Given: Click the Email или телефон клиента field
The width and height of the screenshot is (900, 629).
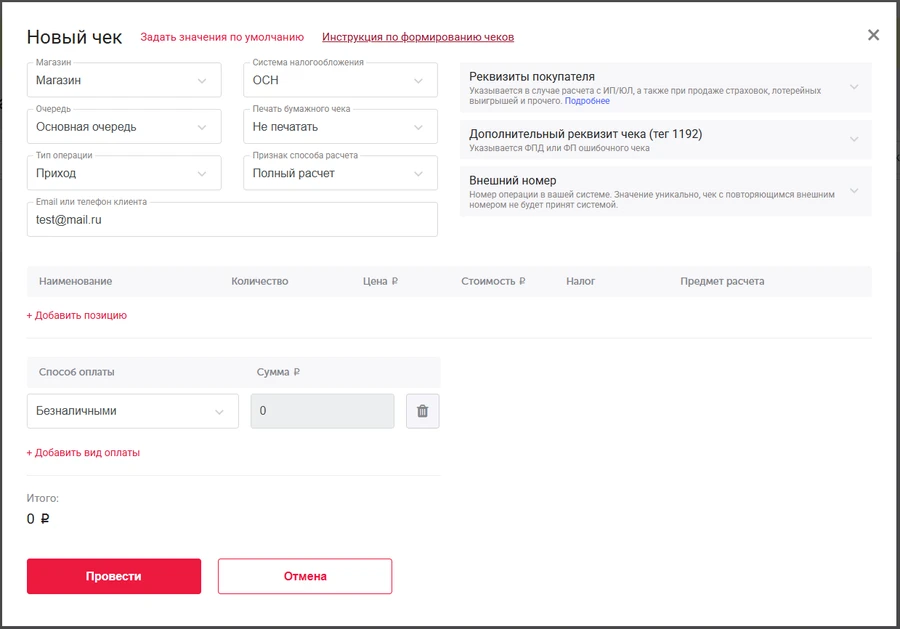Looking at the screenshot, I should pyautogui.click(x=232, y=220).
